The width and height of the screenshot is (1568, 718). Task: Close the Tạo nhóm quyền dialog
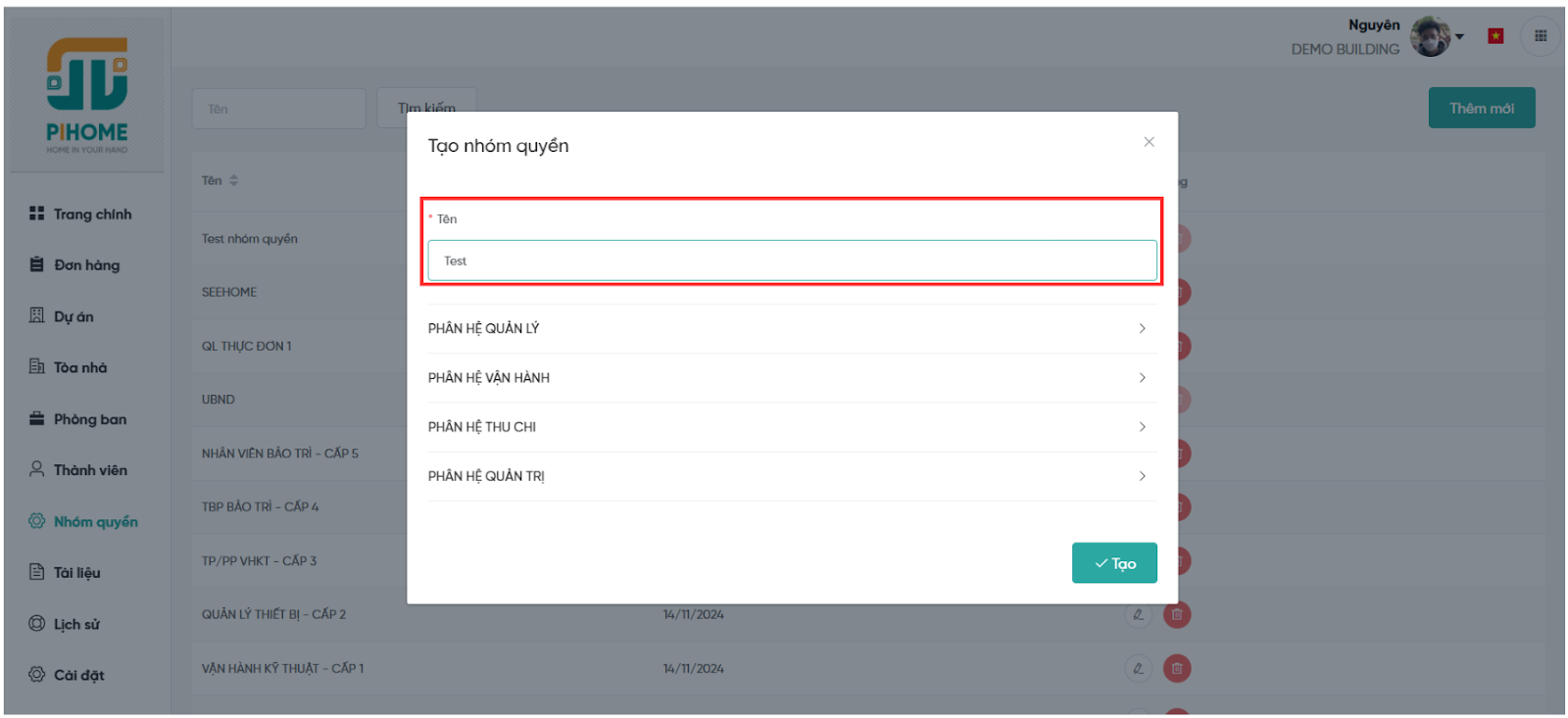click(1149, 142)
